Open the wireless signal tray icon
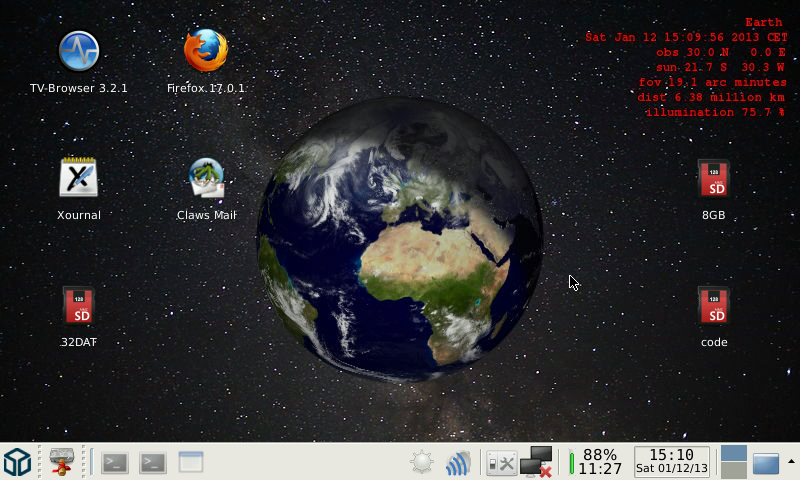The image size is (800, 480). coord(458,462)
